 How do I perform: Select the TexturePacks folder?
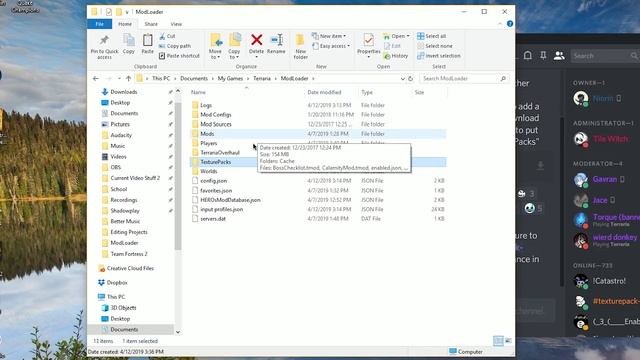point(216,162)
